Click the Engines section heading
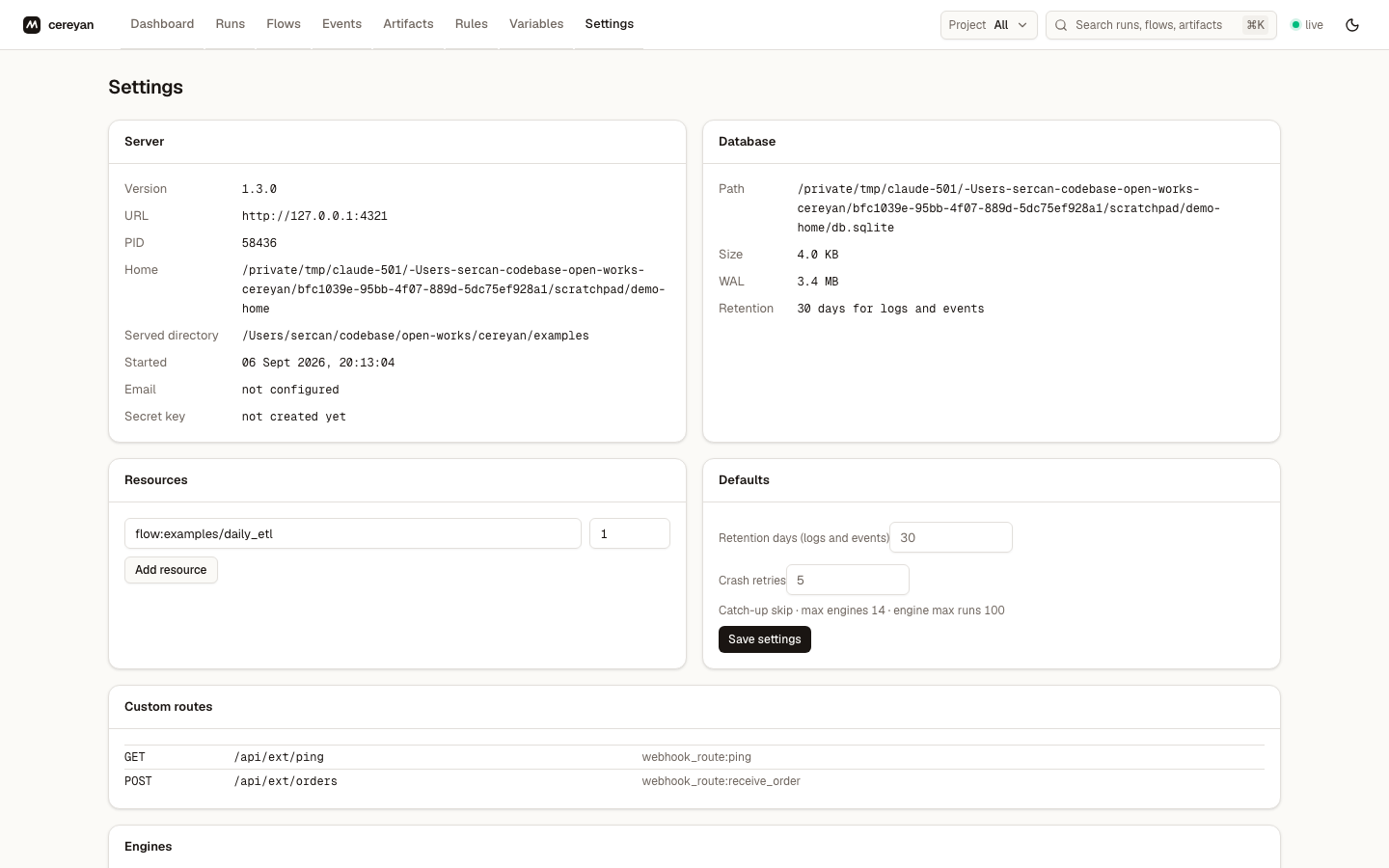This screenshot has width=1389, height=868. click(149, 847)
